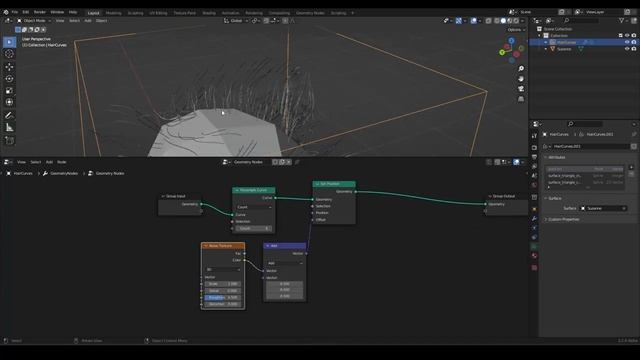Adjust the Noise Texture Scale field

tap(223, 284)
